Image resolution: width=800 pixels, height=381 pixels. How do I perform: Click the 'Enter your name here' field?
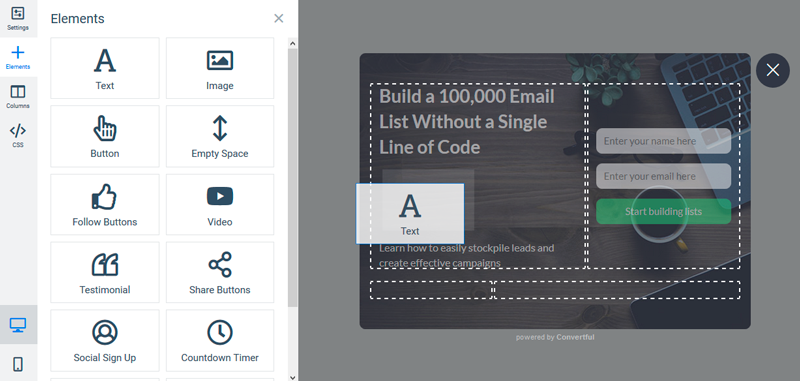pyautogui.click(x=663, y=141)
